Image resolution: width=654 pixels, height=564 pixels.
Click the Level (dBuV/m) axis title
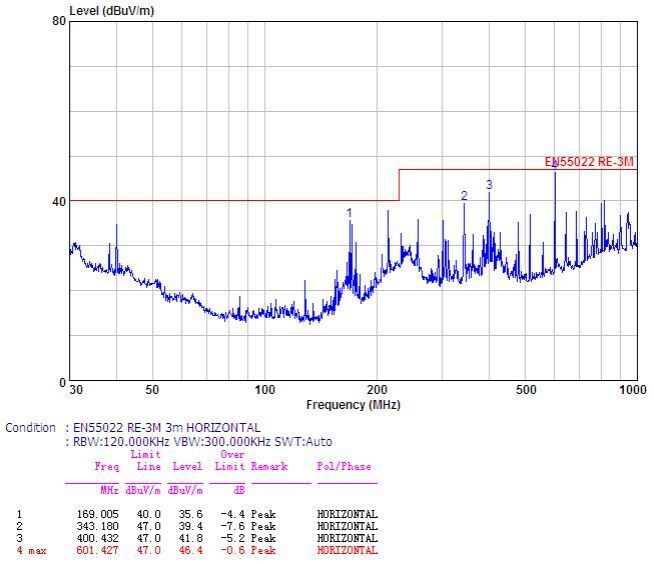point(112,11)
